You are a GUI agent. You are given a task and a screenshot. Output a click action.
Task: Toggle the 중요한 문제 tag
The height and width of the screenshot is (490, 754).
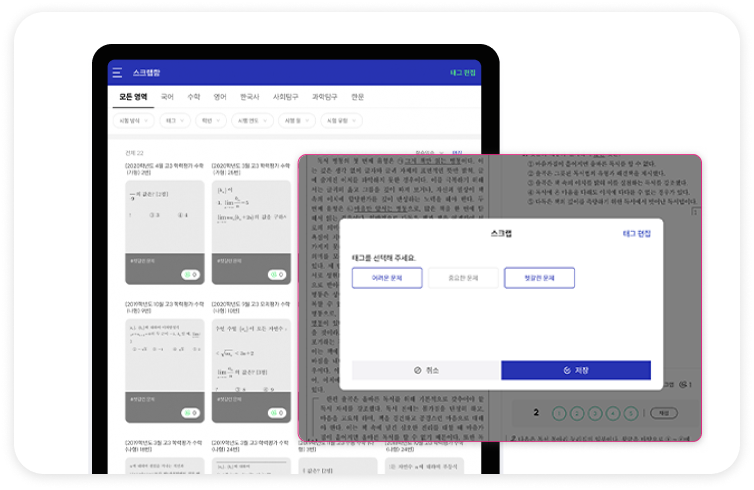[x=463, y=278]
